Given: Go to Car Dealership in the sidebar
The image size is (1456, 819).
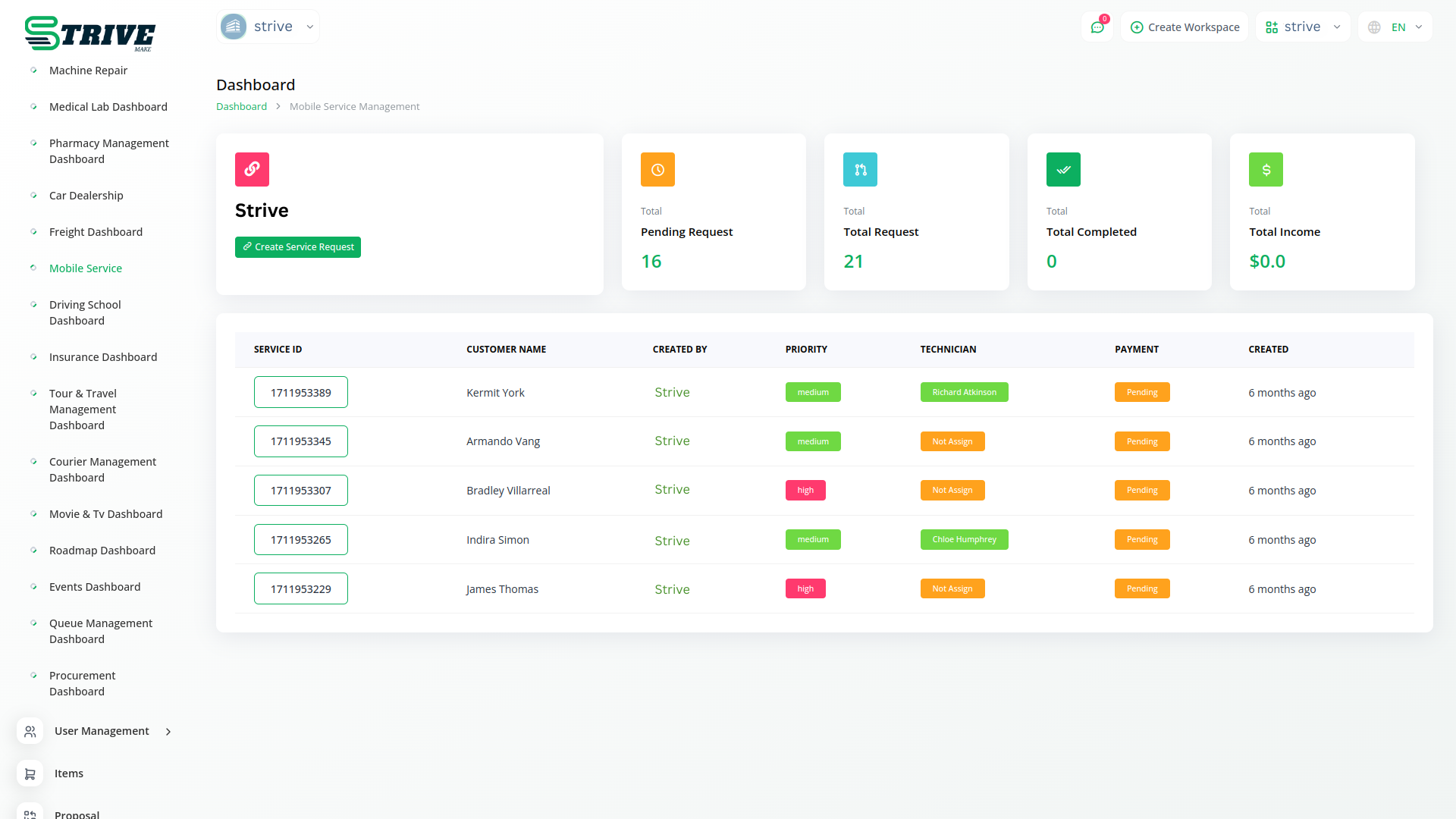Looking at the screenshot, I should 86,196.
